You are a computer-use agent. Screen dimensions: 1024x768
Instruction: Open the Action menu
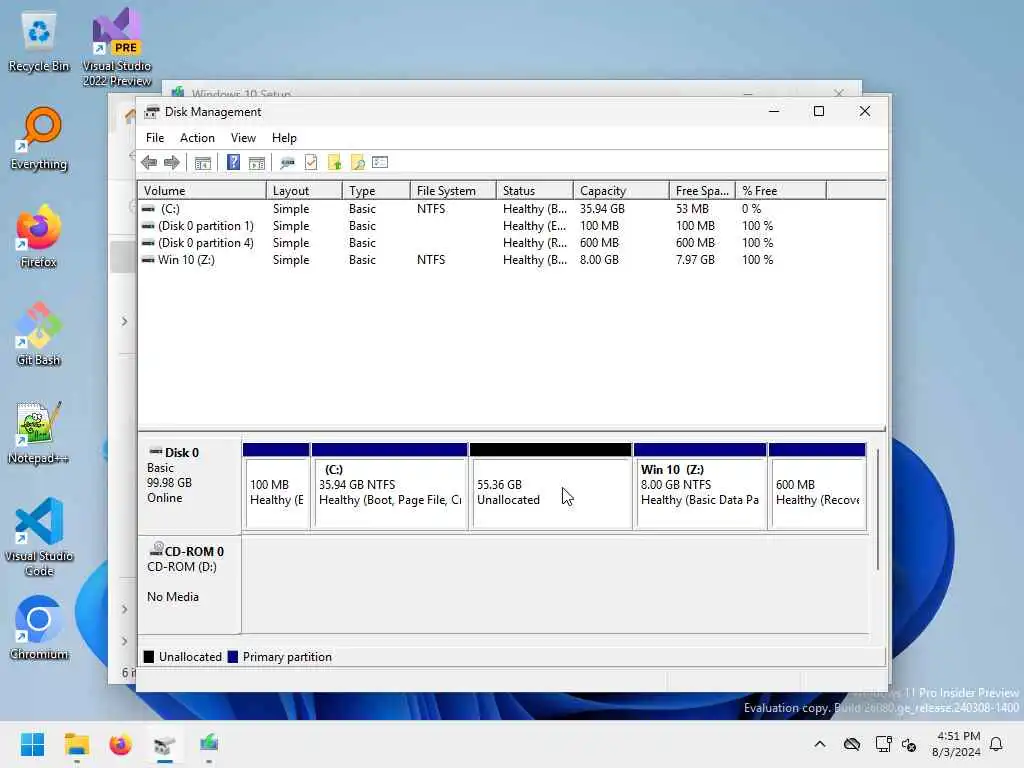pos(197,138)
